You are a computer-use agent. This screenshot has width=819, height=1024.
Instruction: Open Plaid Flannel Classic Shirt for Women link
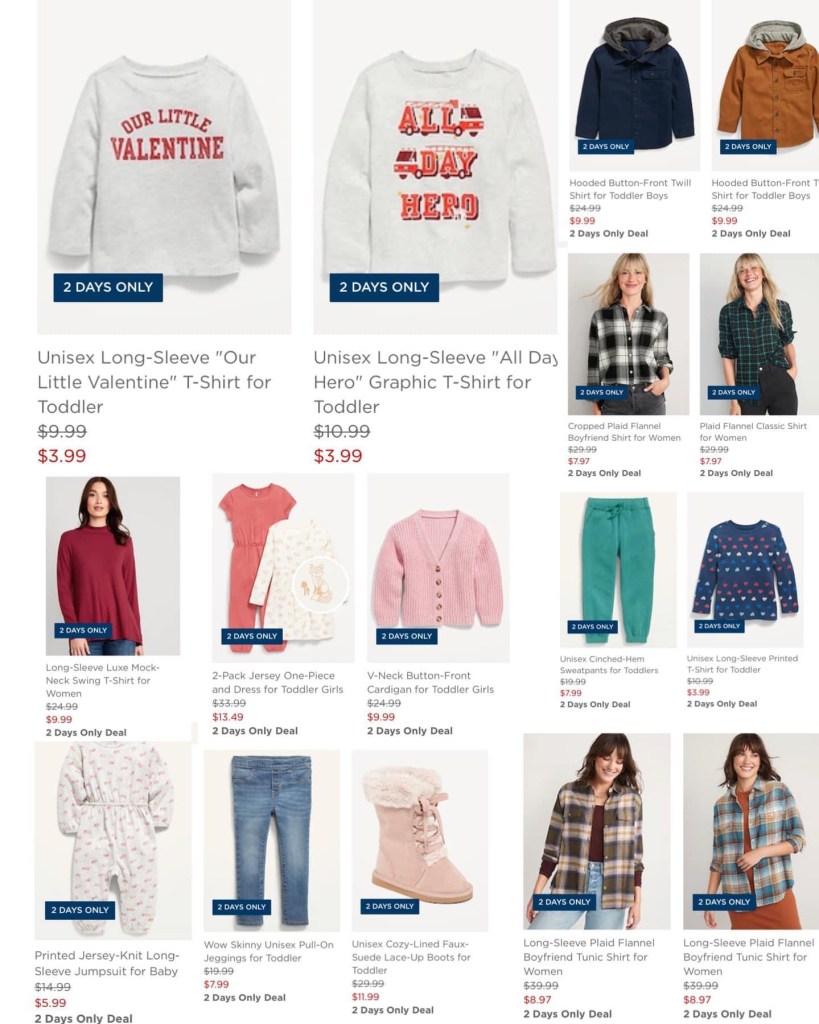(753, 432)
